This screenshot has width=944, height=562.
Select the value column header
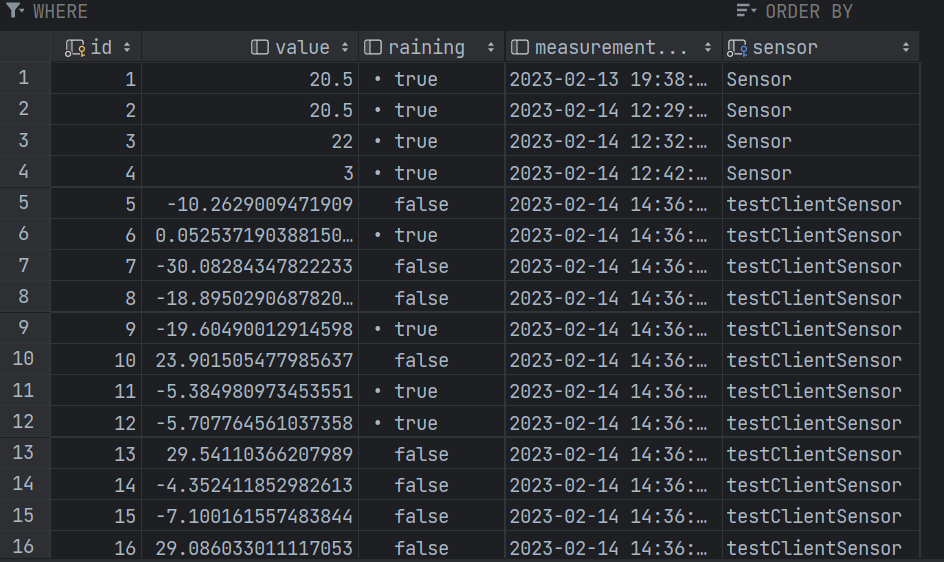tap(250, 47)
